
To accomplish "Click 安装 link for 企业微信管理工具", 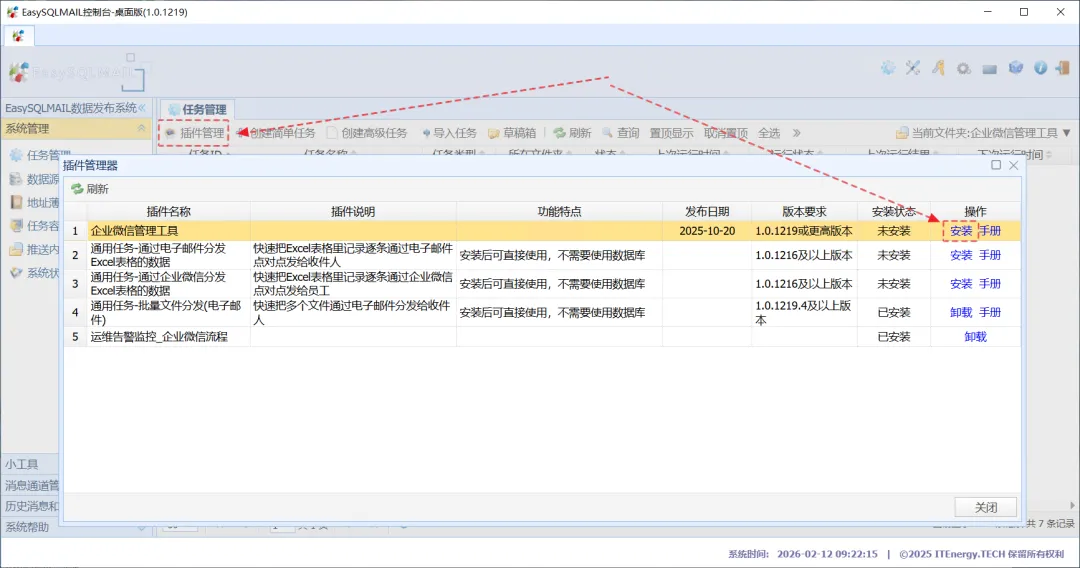I will [x=961, y=231].
